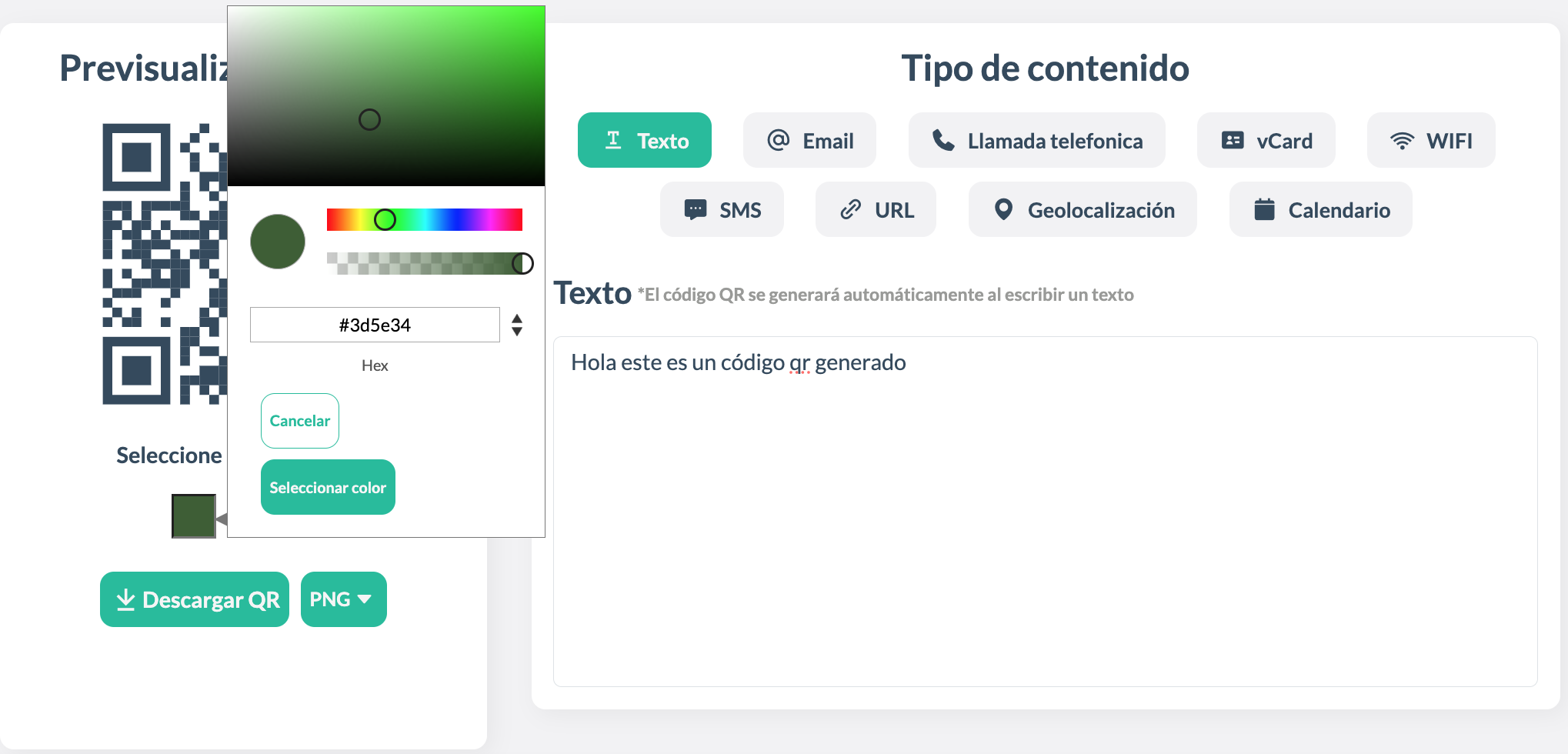
Task: Click the vCard contact card icon
Action: [1233, 140]
